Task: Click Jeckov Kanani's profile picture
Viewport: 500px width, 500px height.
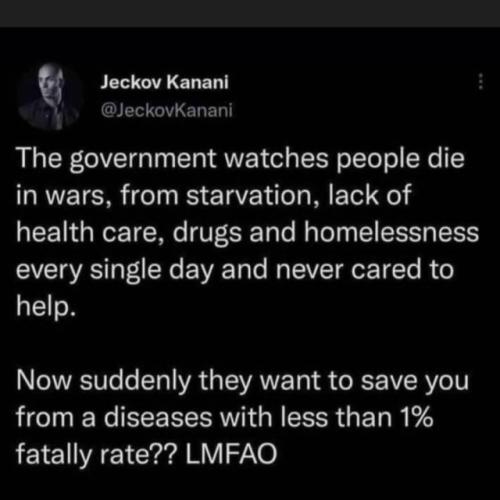Action: 50,96
